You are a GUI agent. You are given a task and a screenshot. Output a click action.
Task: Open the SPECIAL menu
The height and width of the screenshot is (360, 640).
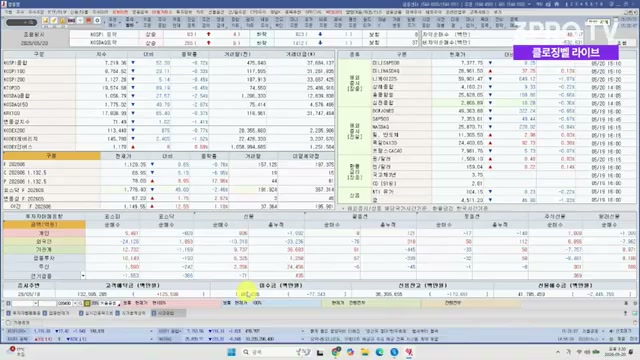(313, 12)
